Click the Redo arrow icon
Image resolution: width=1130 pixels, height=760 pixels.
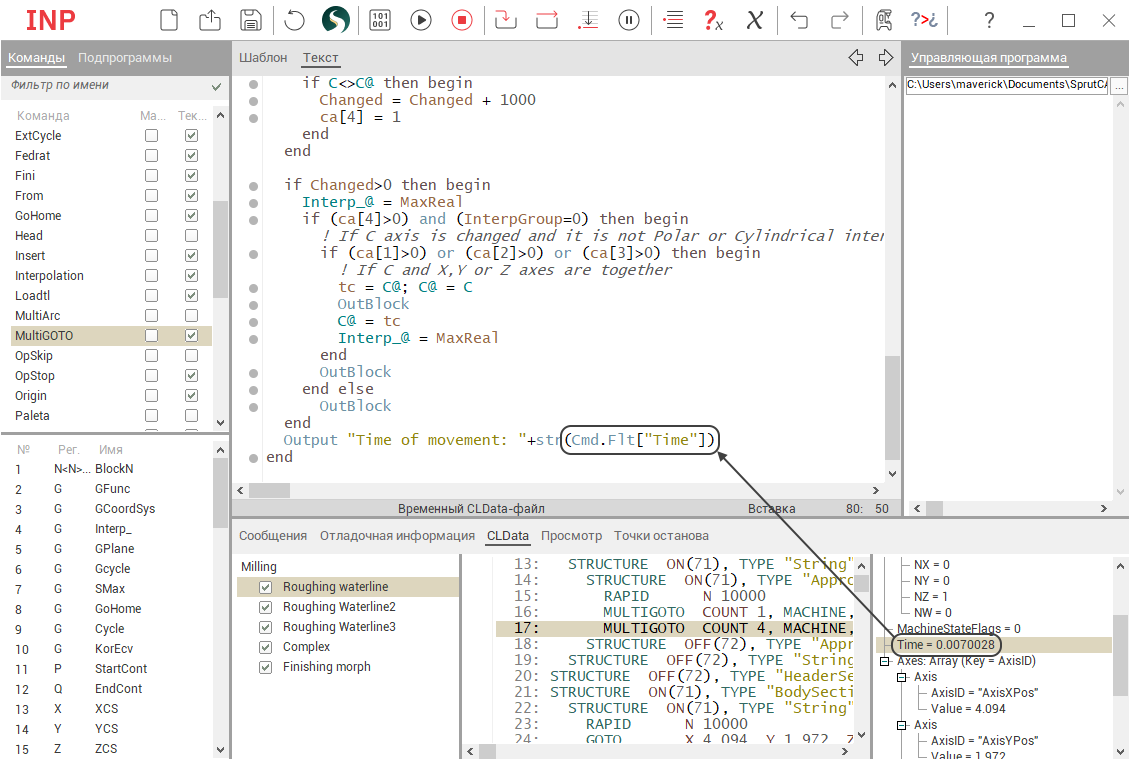coord(840,20)
